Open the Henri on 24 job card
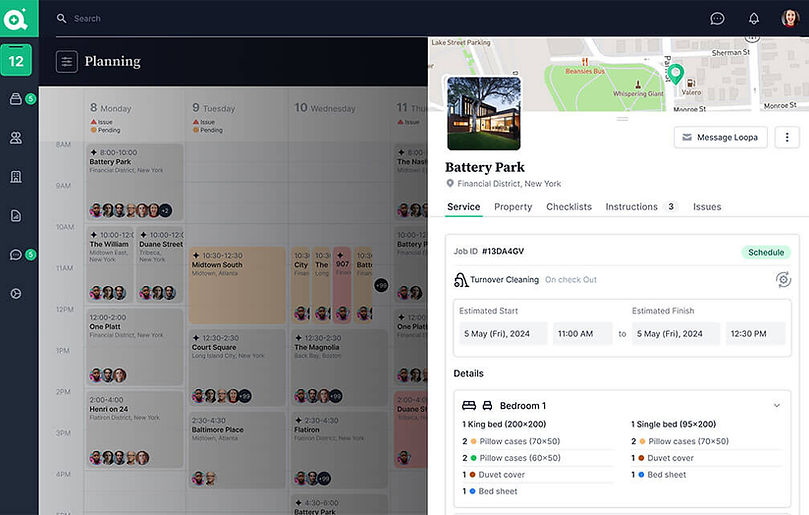Image resolution: width=809 pixels, height=515 pixels. click(x=134, y=429)
